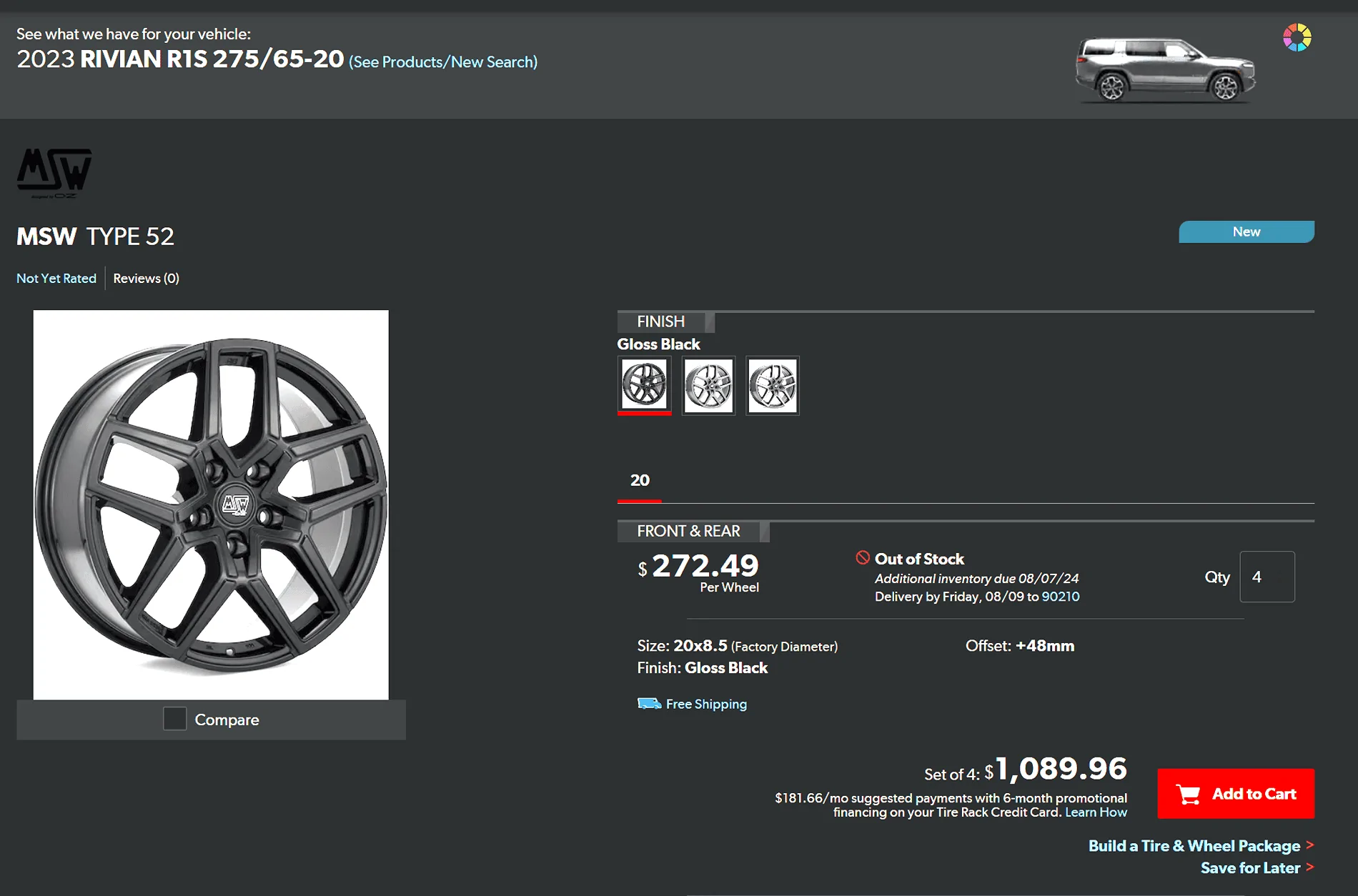Click Learn How financing link
This screenshot has width=1358, height=896.
(1096, 812)
